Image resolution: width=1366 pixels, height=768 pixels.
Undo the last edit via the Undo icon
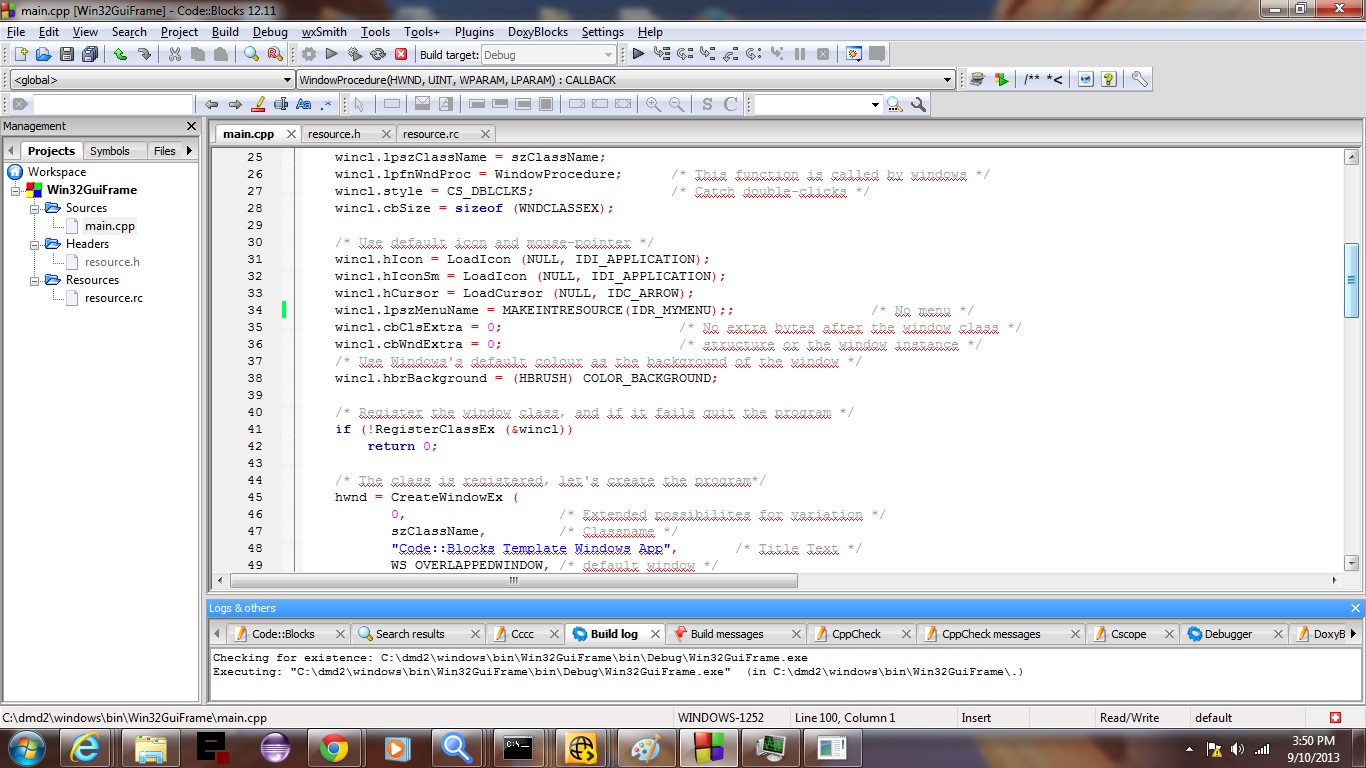(x=121, y=53)
